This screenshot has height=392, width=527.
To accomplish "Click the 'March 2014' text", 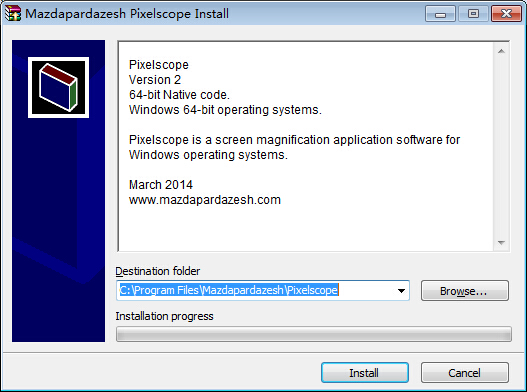I will click(161, 185).
